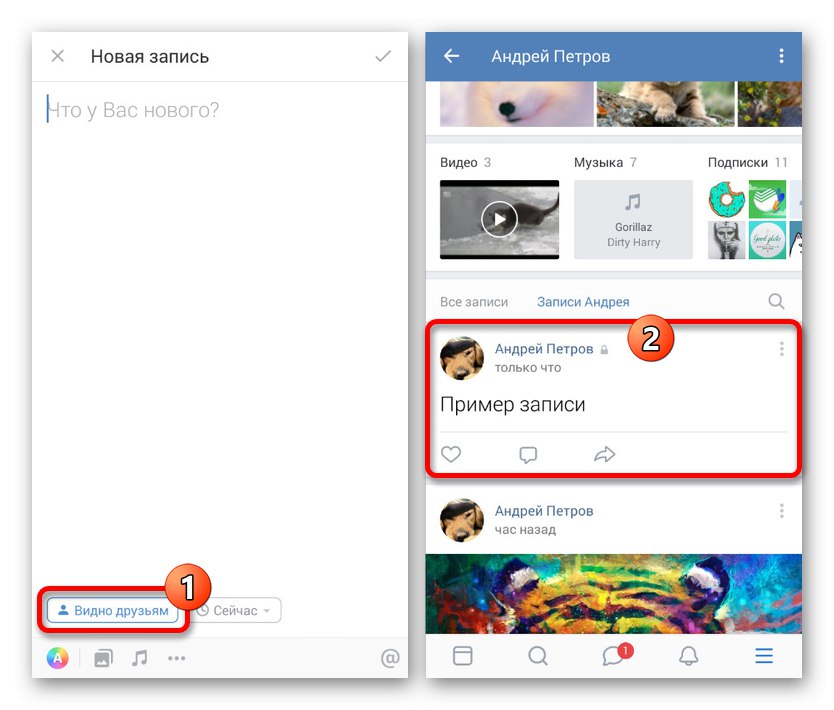Toggle 'Видно друзьям' visibility option

pyautogui.click(x=112, y=611)
